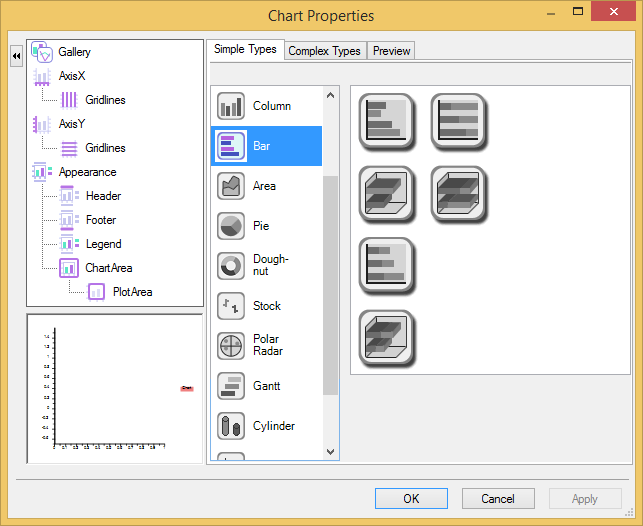Viewport: 643px width, 526px height.
Task: Pick the Pie chart type icon
Action: point(231,226)
